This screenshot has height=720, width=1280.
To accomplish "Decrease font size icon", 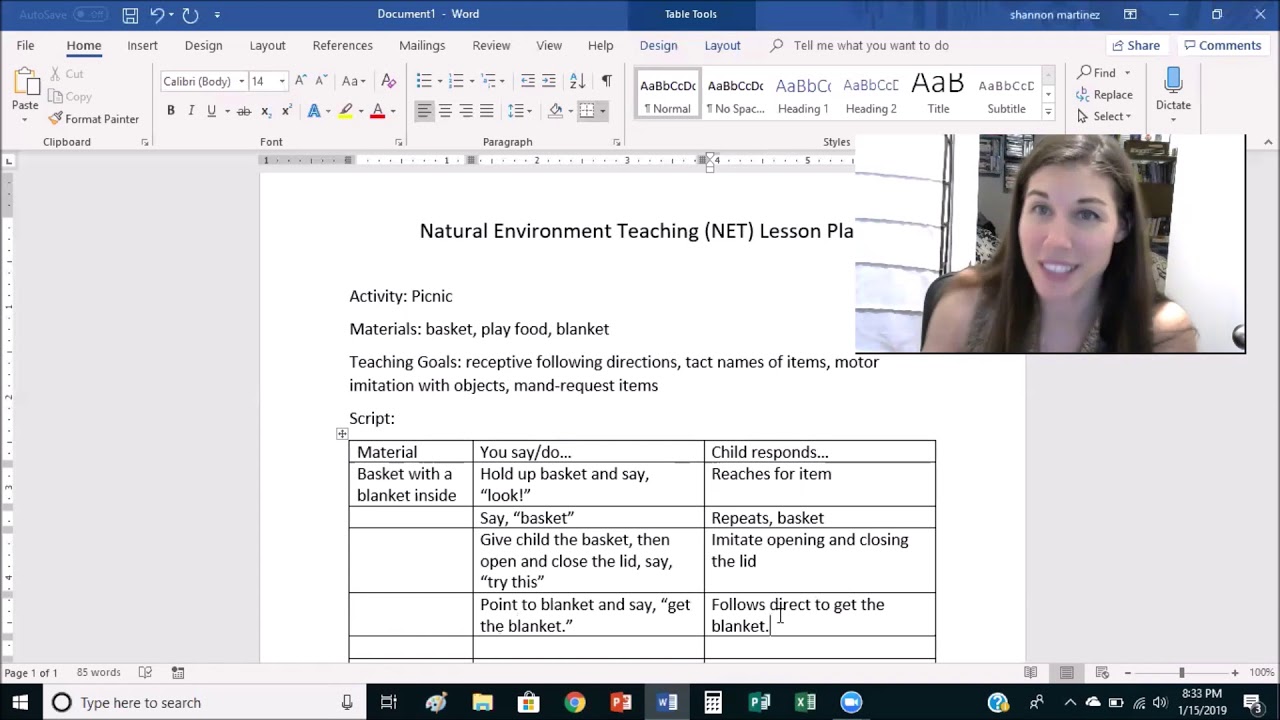I will click(321, 81).
